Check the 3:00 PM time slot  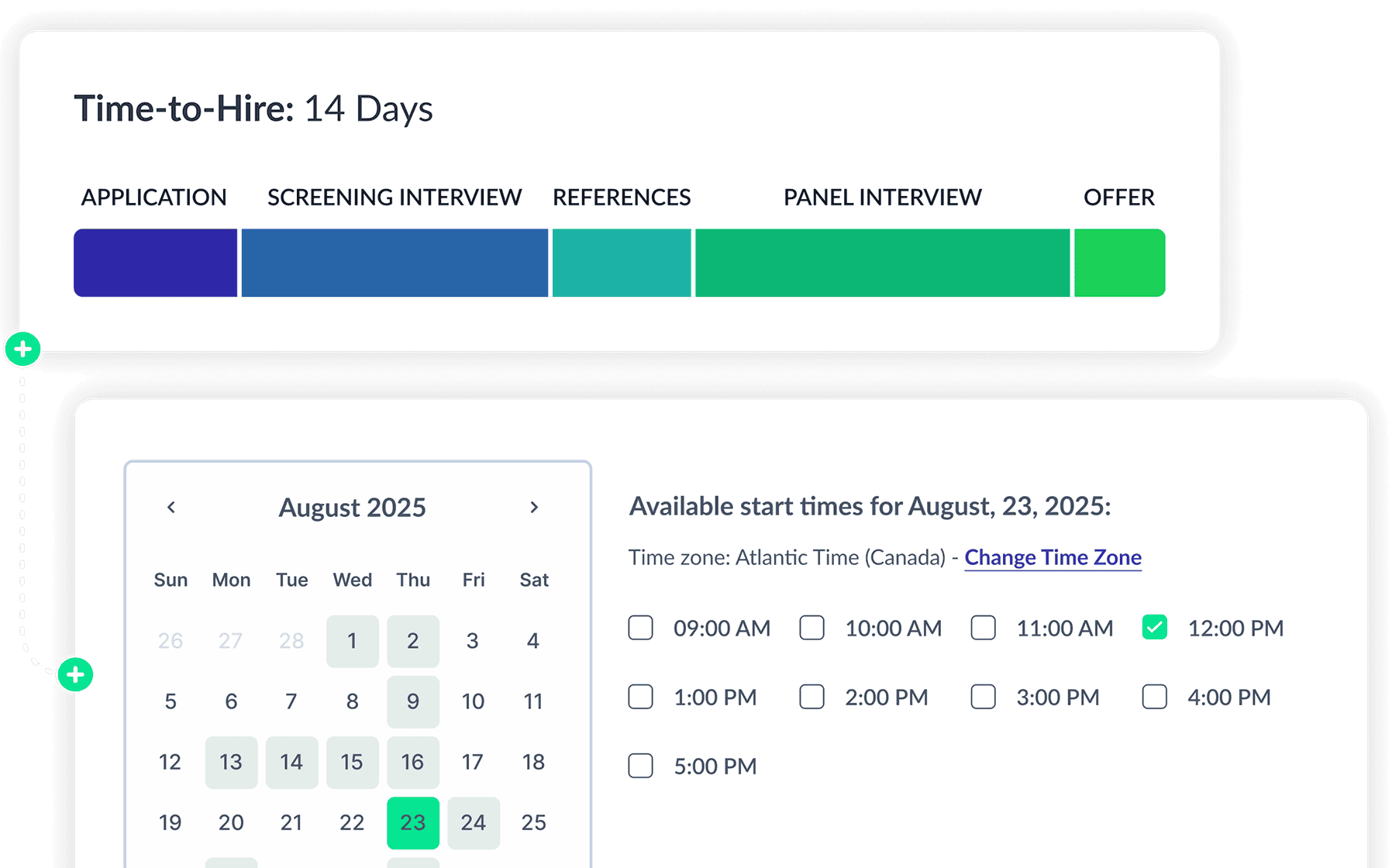(984, 697)
